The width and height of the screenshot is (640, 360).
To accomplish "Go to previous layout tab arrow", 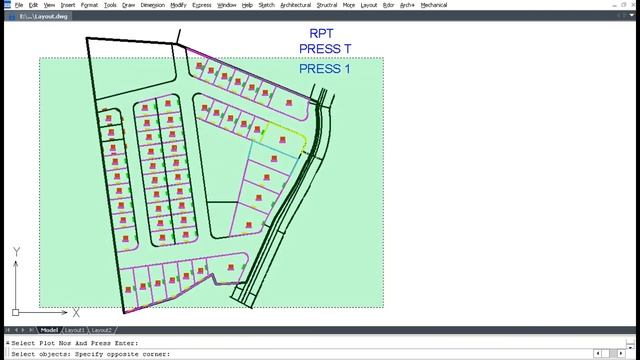I will pyautogui.click(x=16, y=330).
